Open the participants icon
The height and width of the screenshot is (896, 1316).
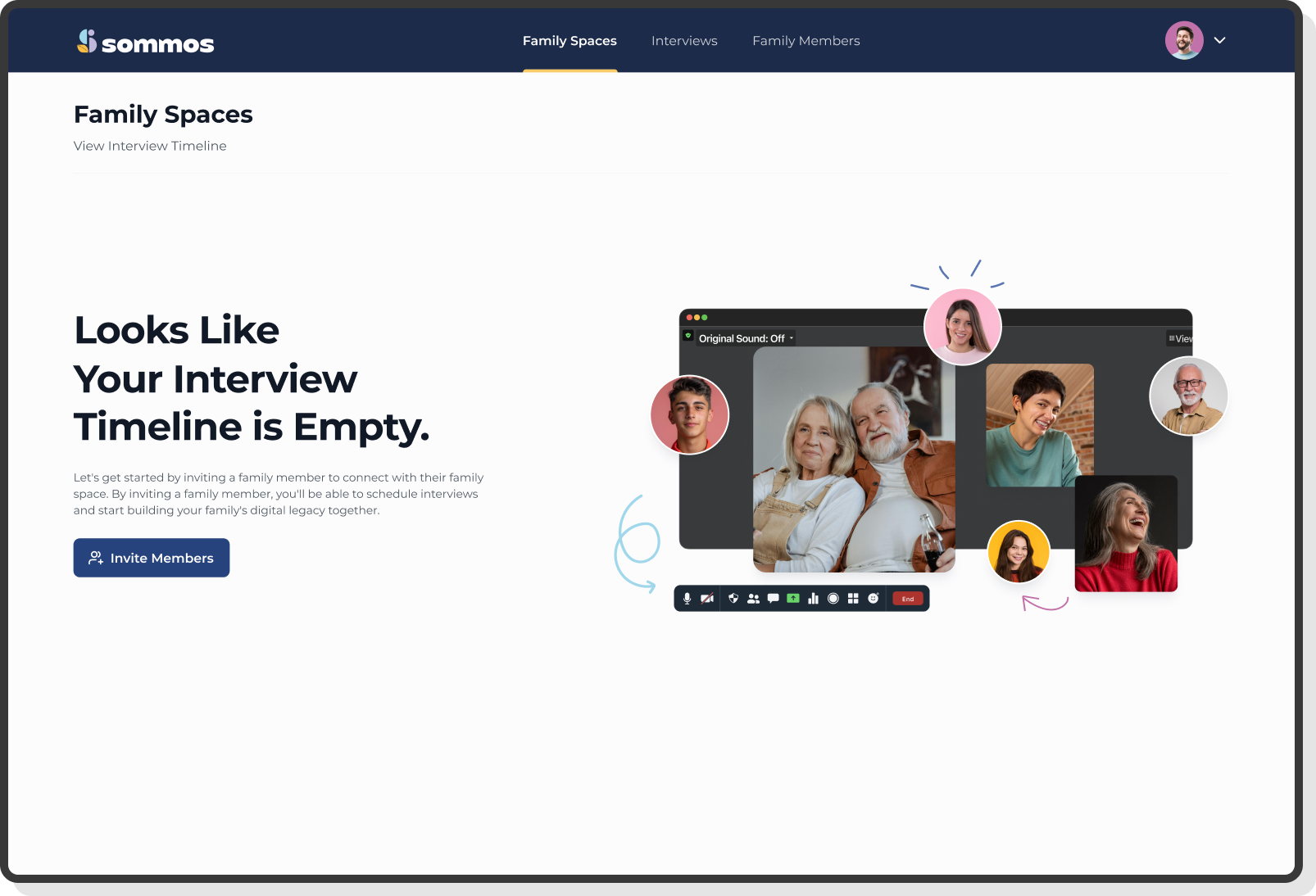pos(753,599)
